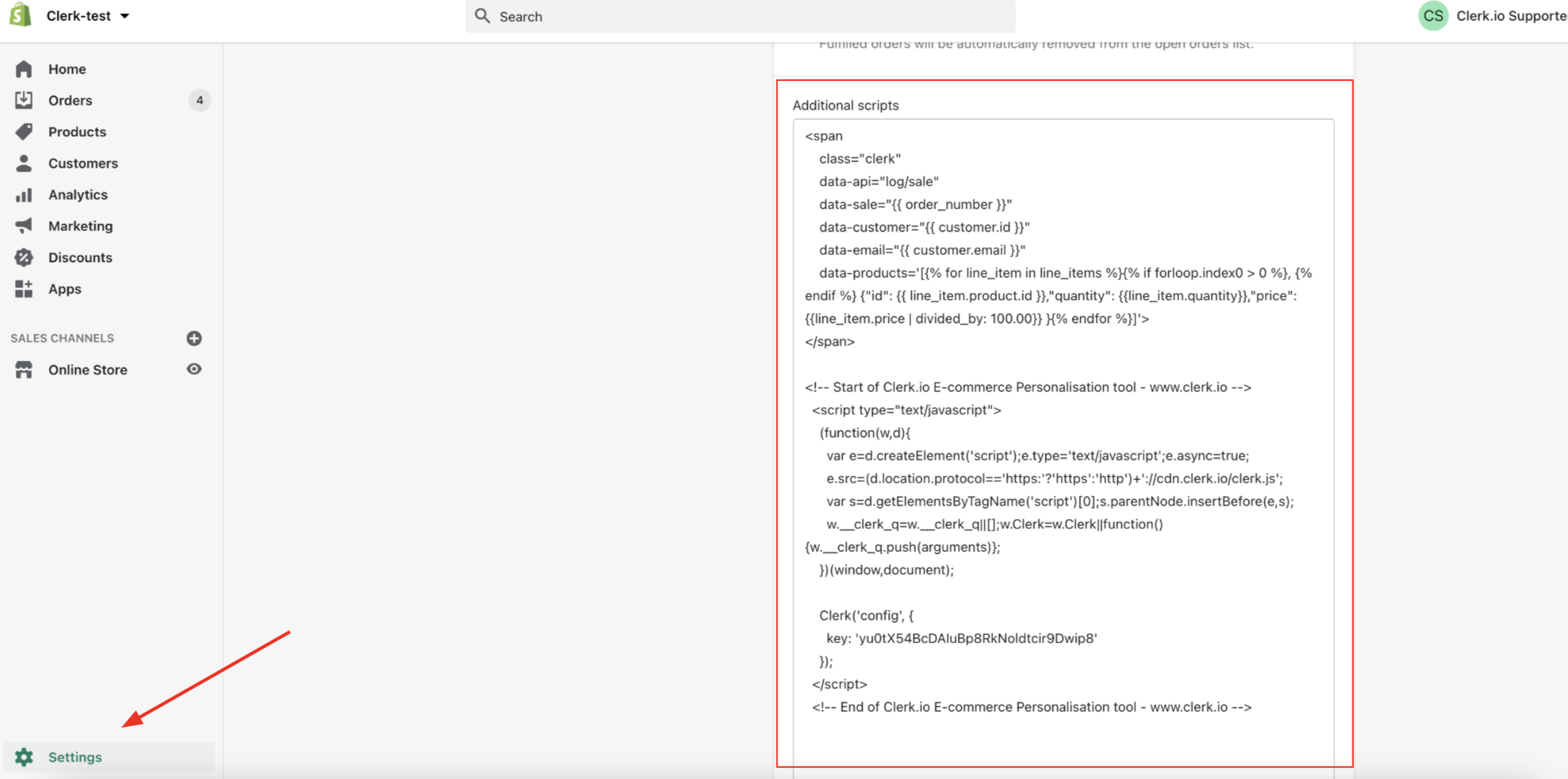Click the Customers person icon

pyautogui.click(x=24, y=163)
